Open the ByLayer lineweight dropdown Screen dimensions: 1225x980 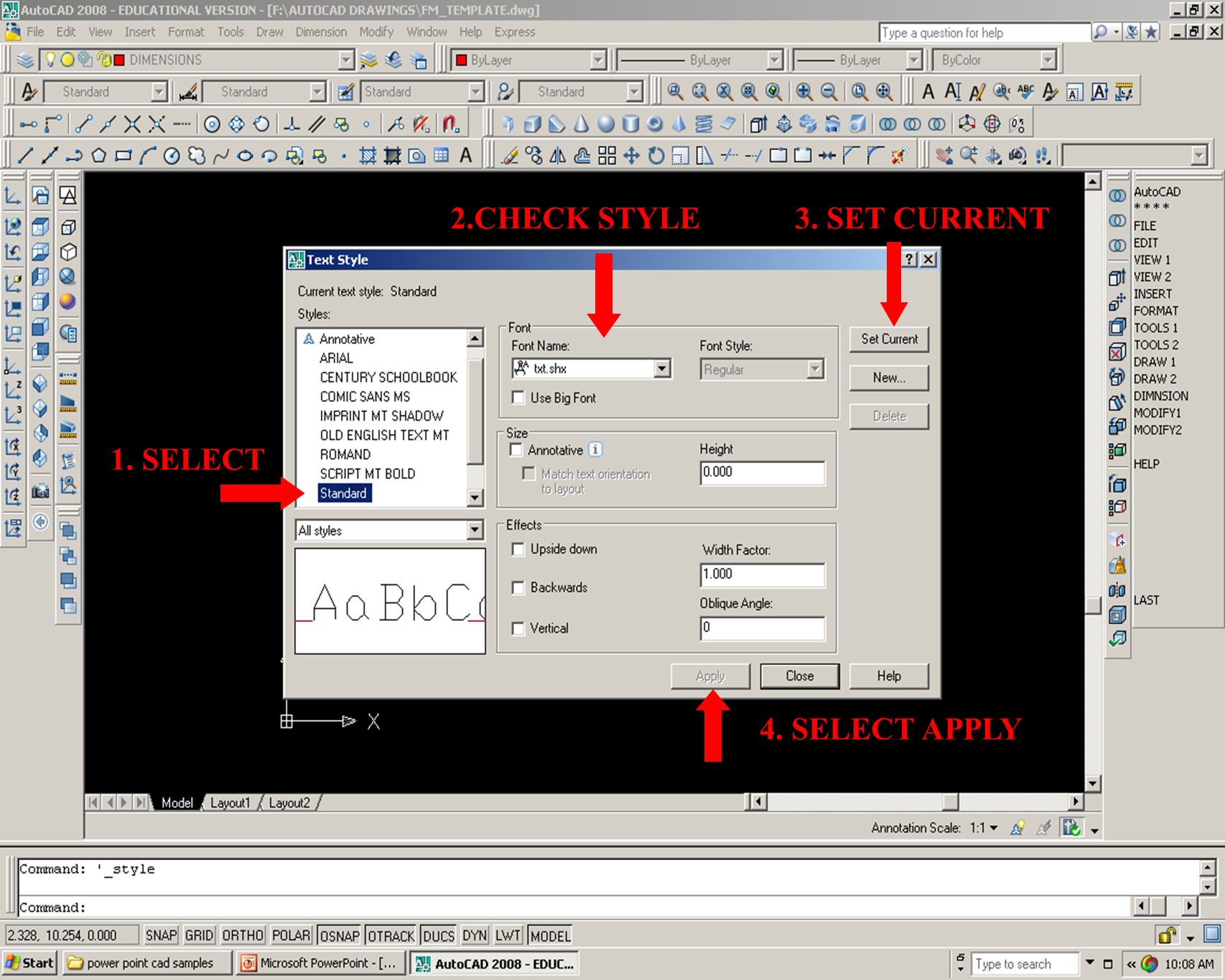click(913, 60)
